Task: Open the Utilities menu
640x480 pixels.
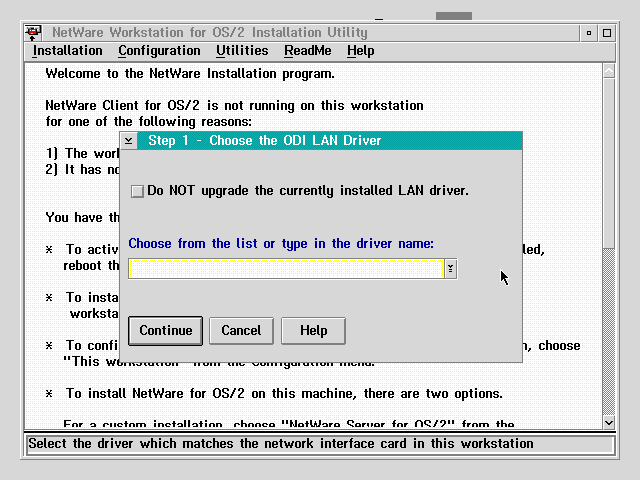Action: pos(242,51)
